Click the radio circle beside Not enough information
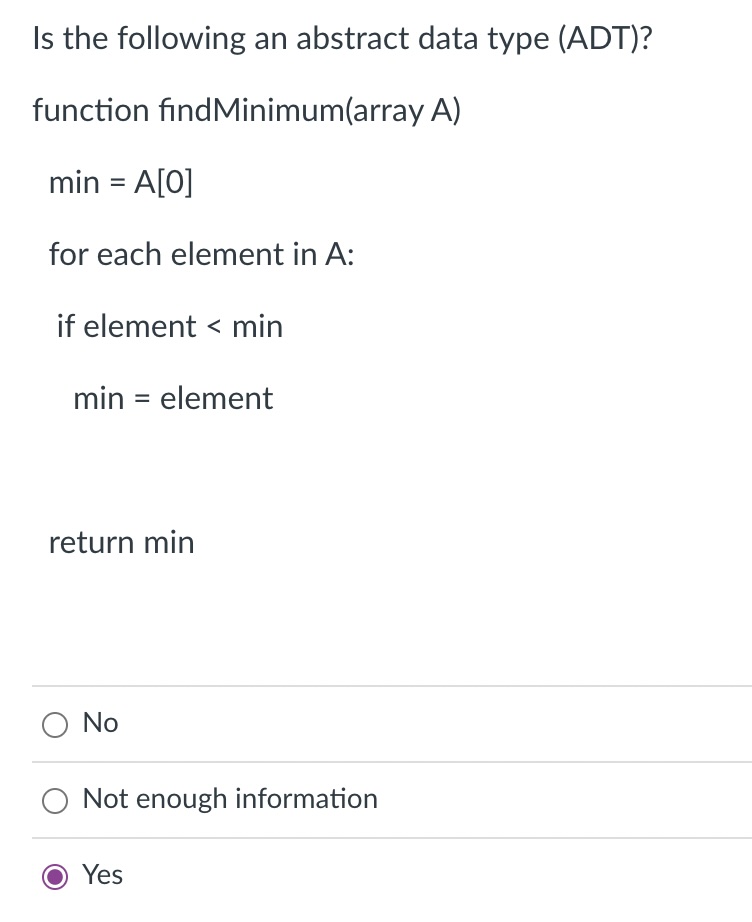The image size is (752, 922). [x=56, y=800]
